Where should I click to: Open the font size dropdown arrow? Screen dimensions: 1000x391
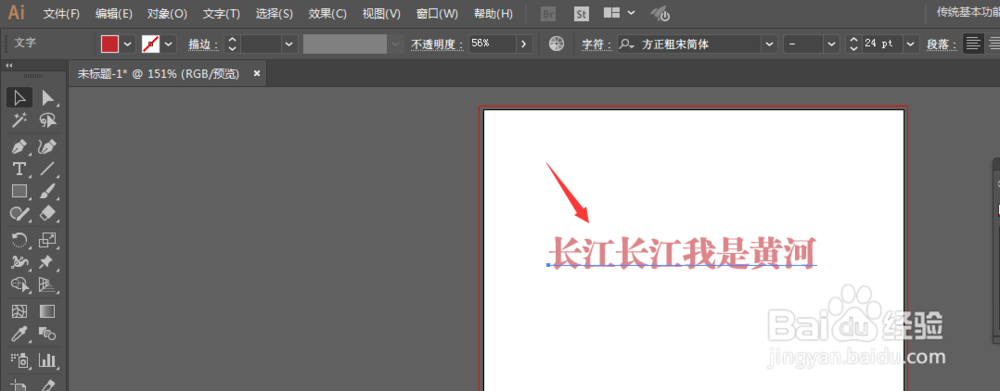(x=911, y=44)
